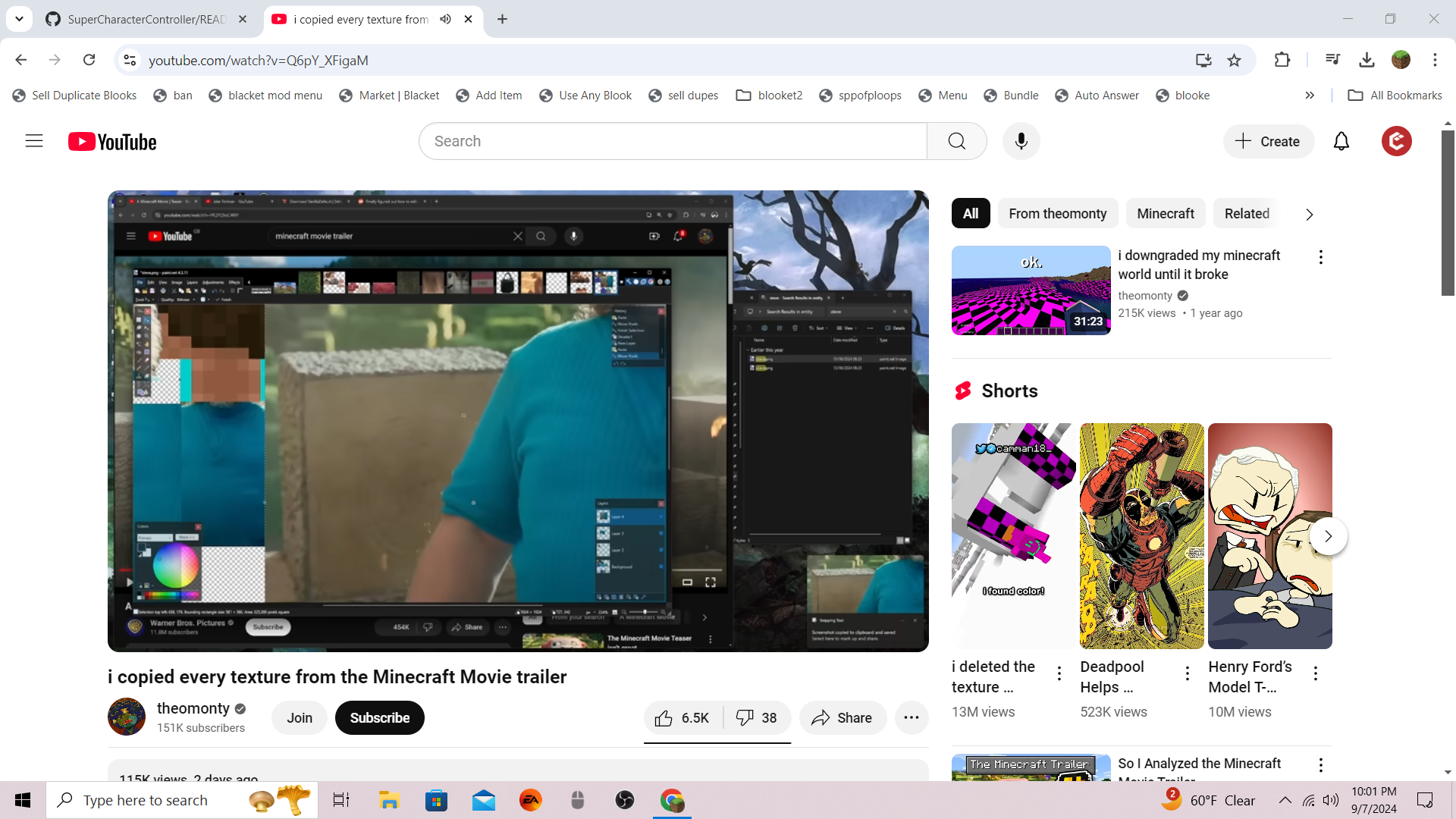1456x819 pixels.
Task: Open options for 'i downgraded my minecraft' video
Action: [x=1320, y=257]
